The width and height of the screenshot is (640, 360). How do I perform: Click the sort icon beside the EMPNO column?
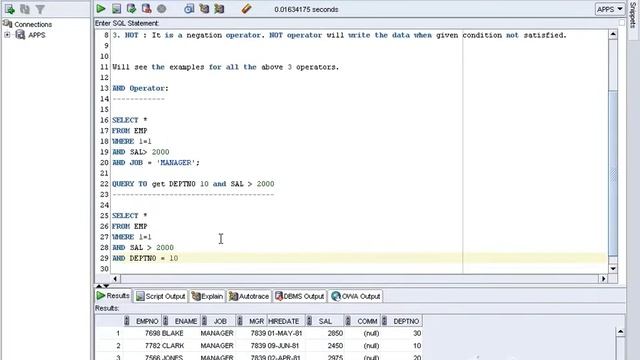tap(127, 321)
